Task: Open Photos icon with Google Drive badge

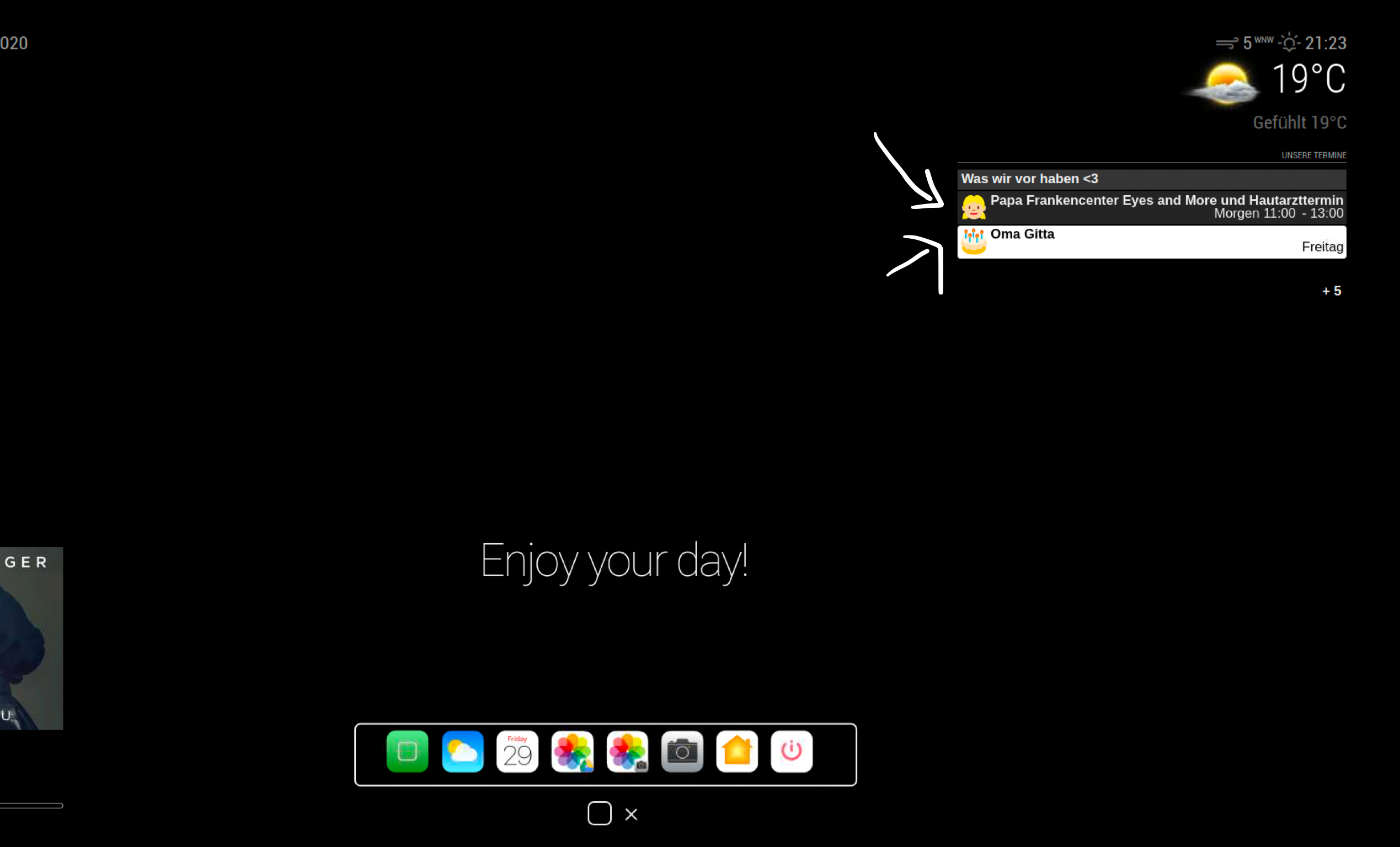Action: pyautogui.click(x=572, y=751)
